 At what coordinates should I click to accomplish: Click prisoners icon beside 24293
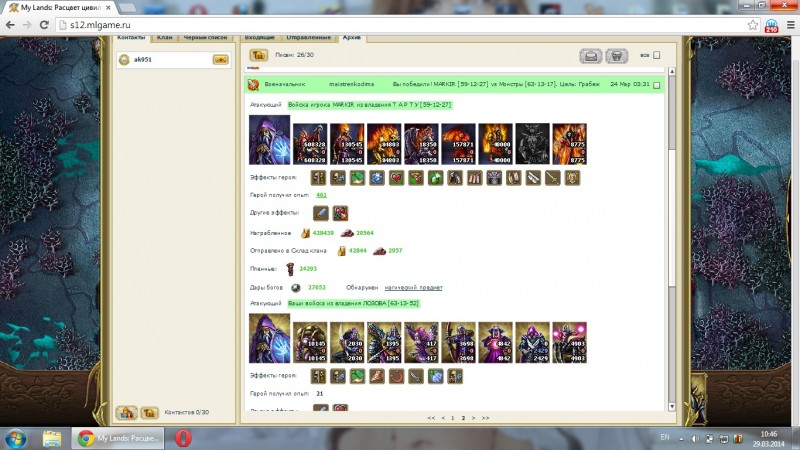290,268
